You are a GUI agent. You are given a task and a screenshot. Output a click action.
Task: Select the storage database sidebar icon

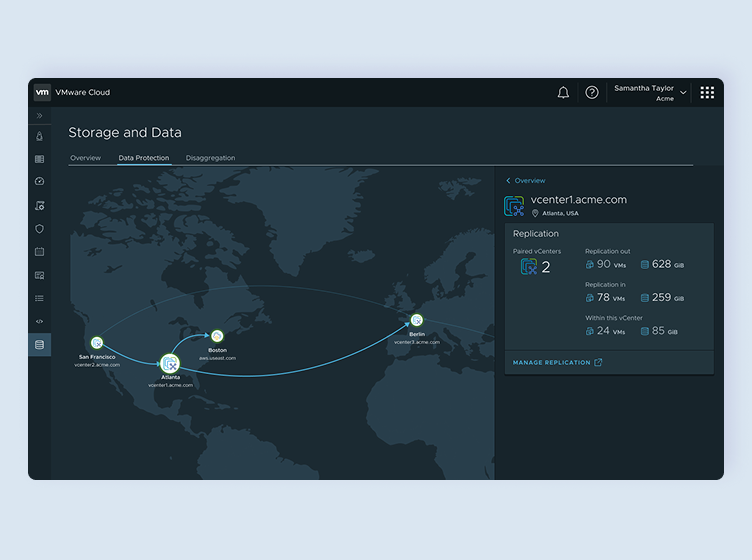click(x=39, y=345)
